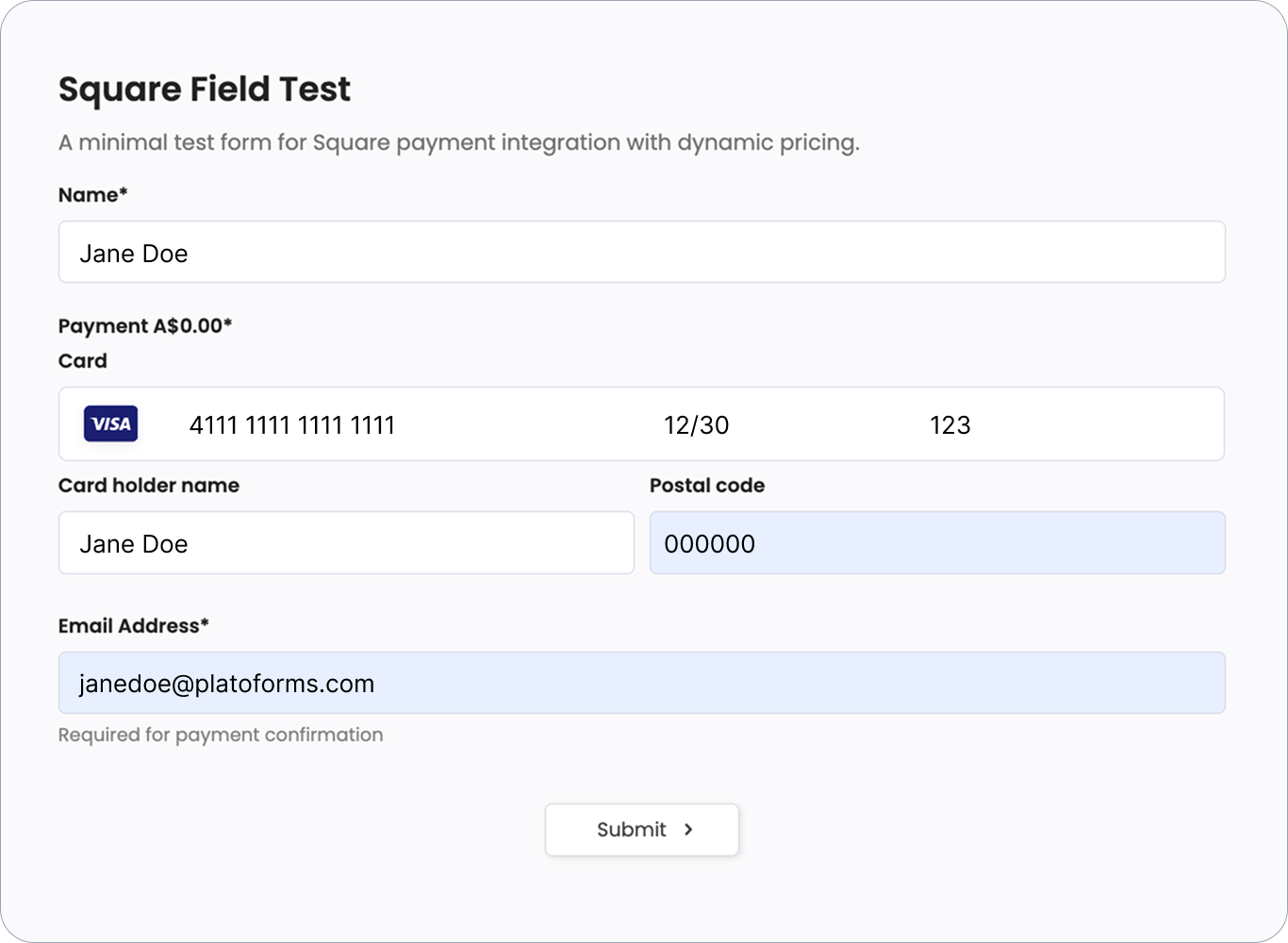
Task: Click the 'Name*' label
Action: 93,195
